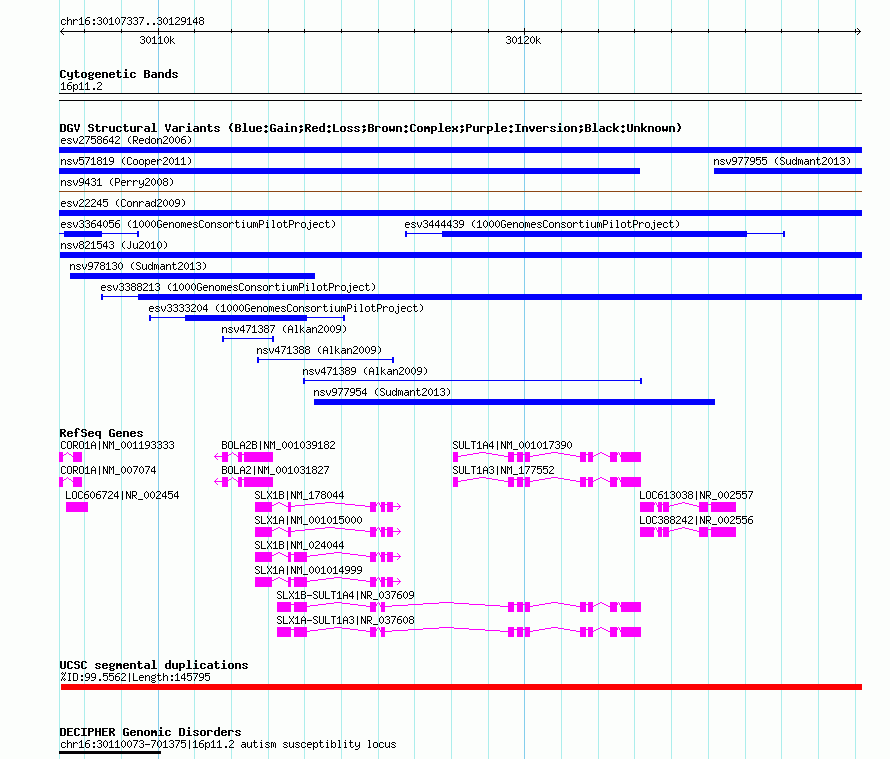Select transcript label SLX1A-SULT1A3|NR_037608

(x=345, y=620)
